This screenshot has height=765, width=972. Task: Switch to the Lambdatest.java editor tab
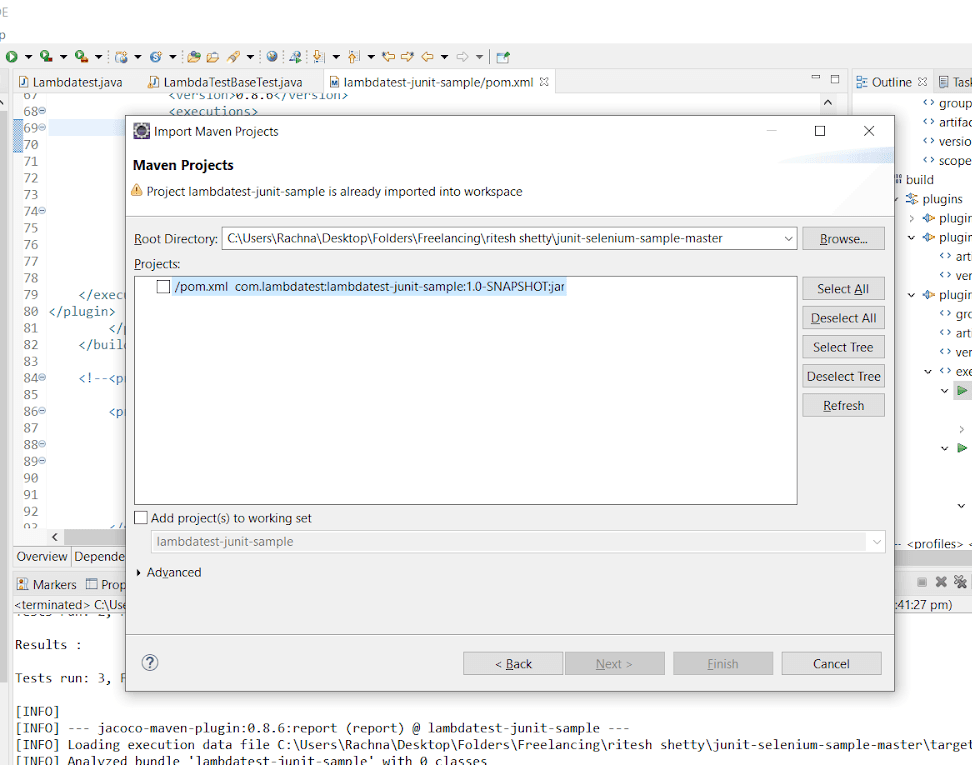77,82
